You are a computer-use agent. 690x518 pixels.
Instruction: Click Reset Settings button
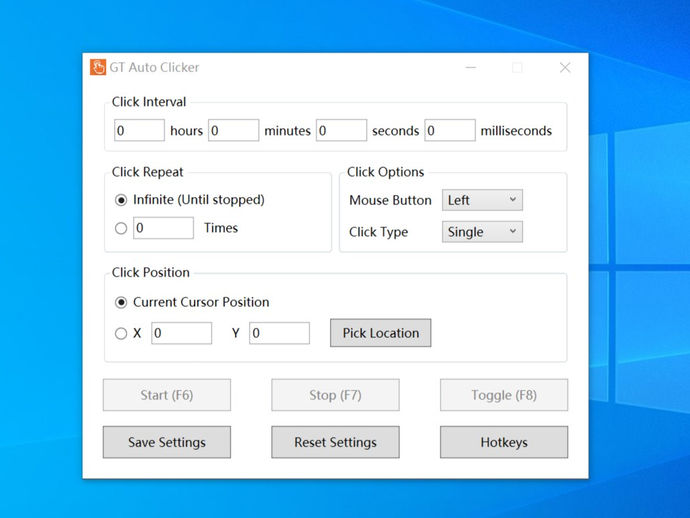(x=335, y=442)
